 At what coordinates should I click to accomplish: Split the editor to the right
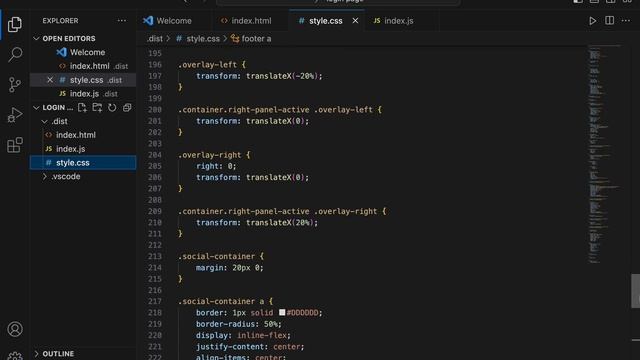click(x=609, y=20)
